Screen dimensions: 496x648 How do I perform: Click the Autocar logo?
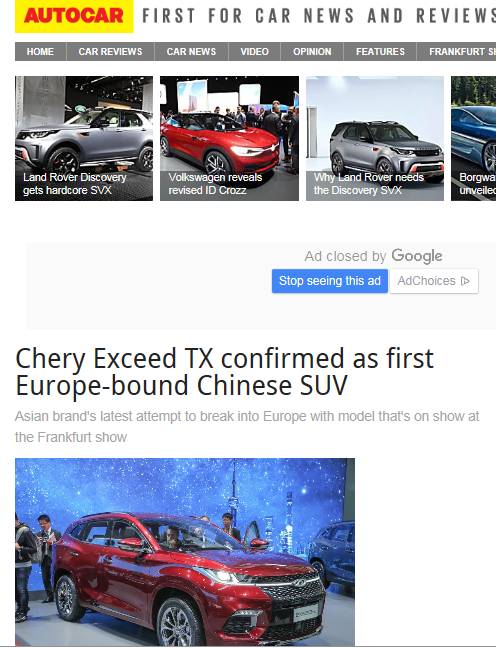pos(74,16)
